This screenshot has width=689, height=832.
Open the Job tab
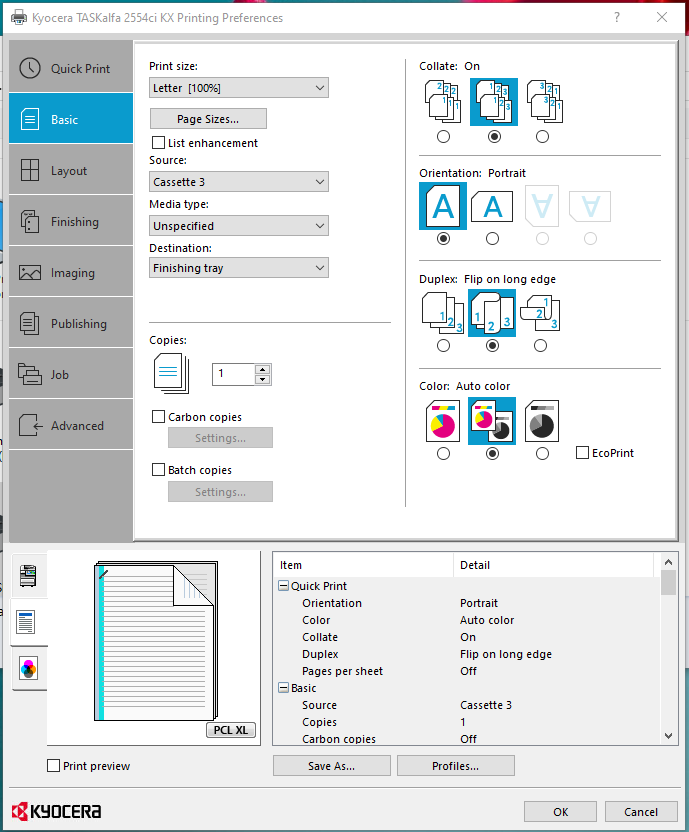(71, 374)
